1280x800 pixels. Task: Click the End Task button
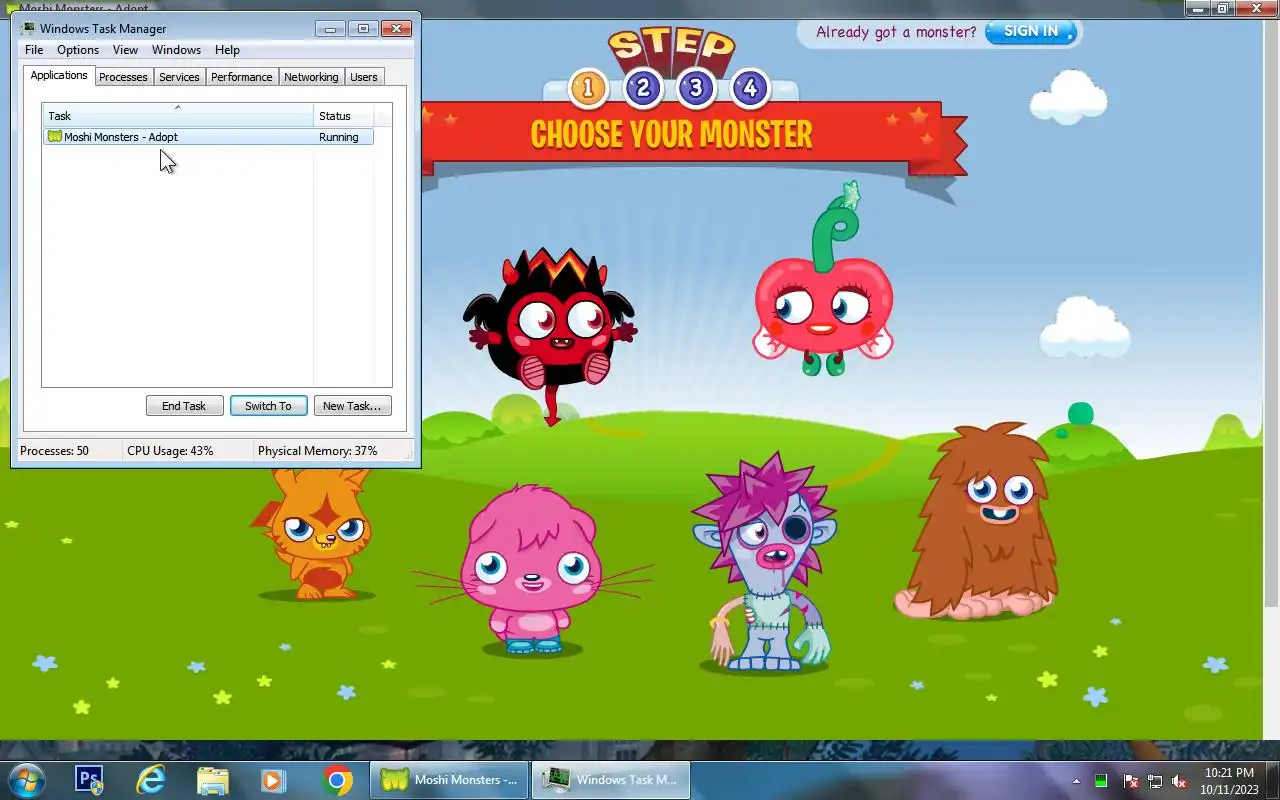[x=184, y=406]
